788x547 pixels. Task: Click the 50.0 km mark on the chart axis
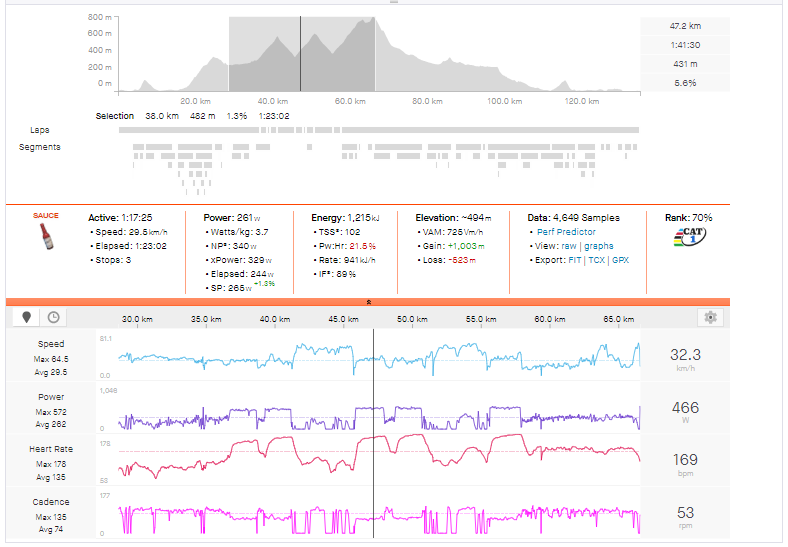(413, 319)
